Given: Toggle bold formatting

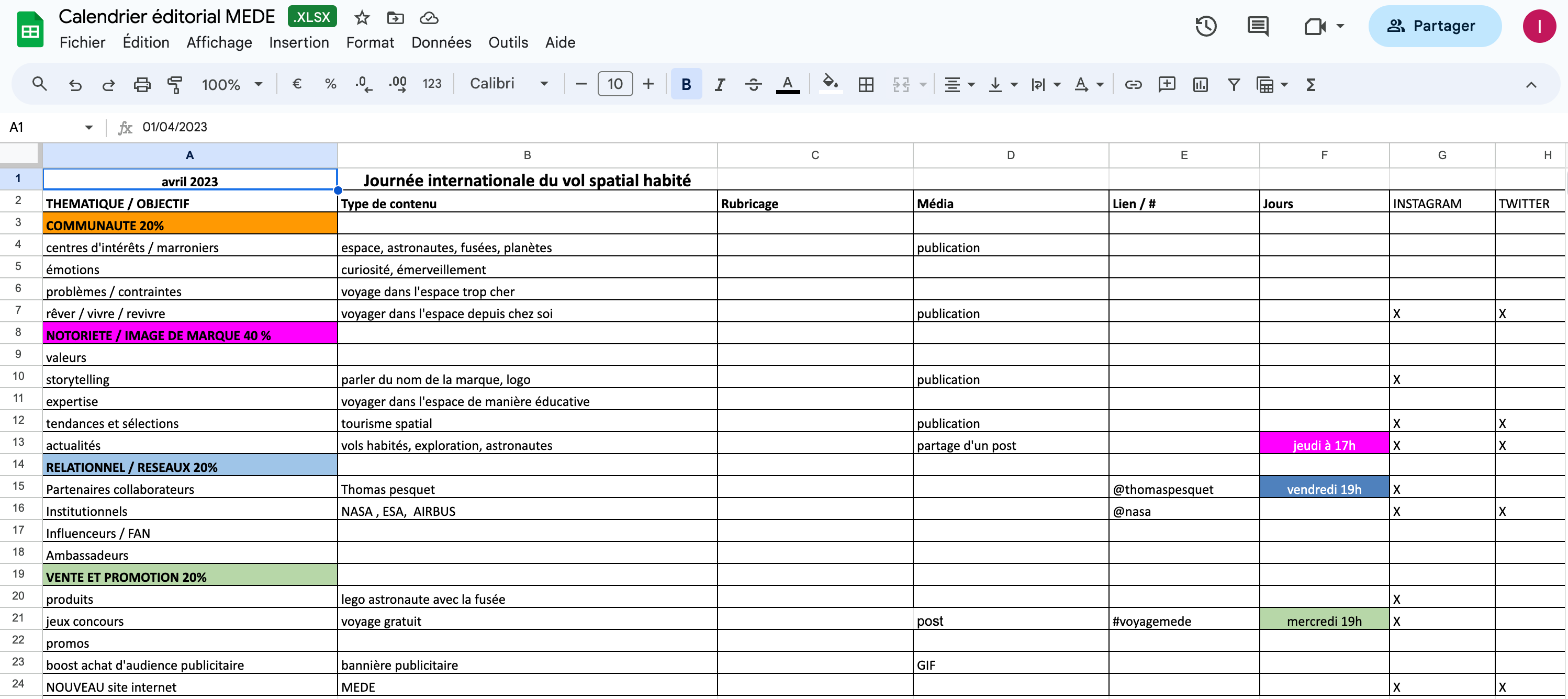Looking at the screenshot, I should [686, 84].
